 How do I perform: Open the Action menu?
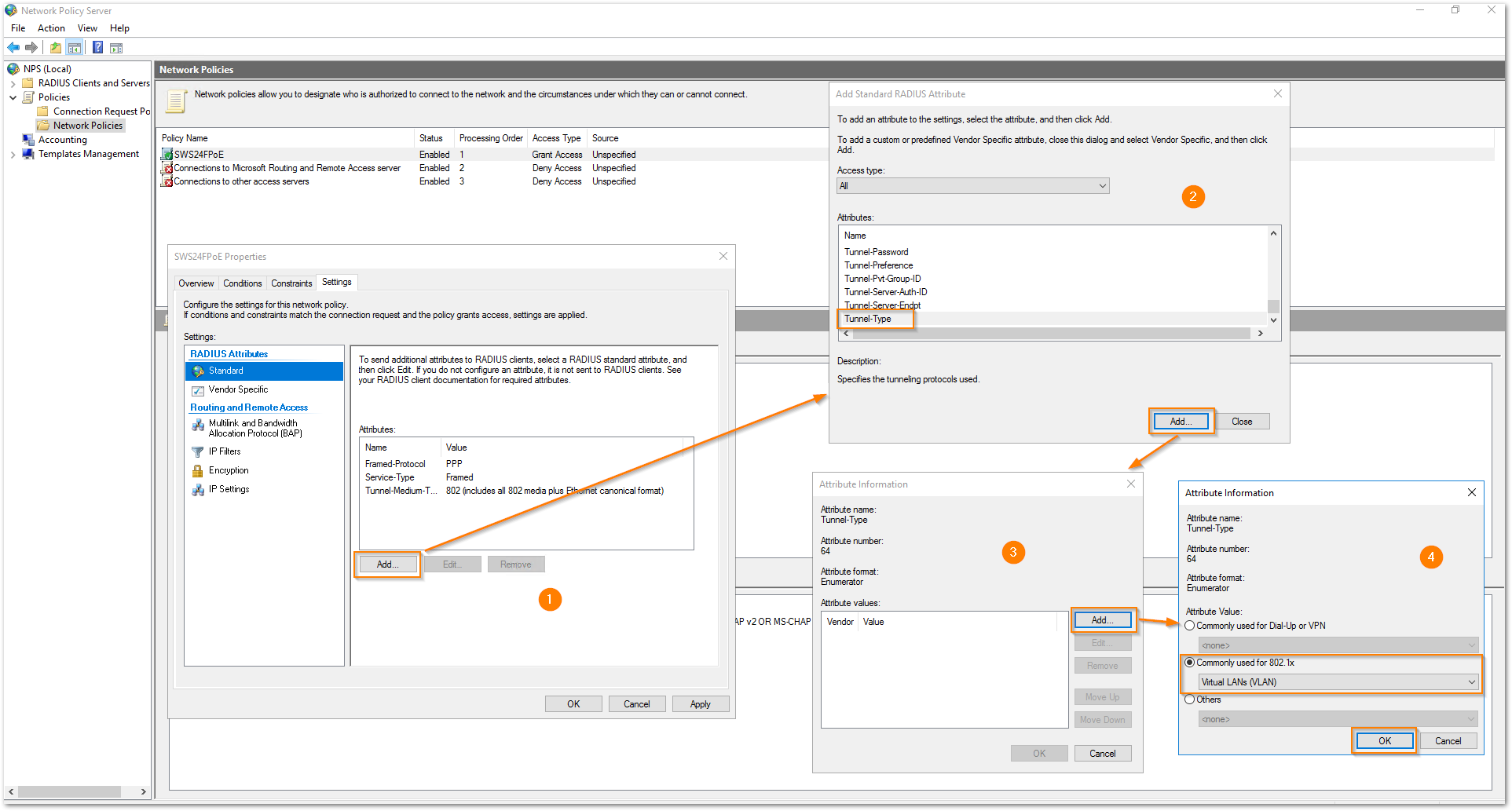[x=51, y=28]
